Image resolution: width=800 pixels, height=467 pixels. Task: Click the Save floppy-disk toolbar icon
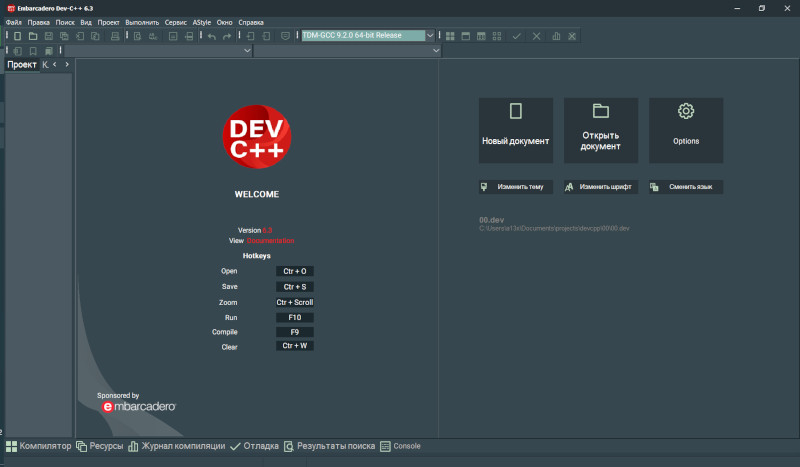[48, 36]
